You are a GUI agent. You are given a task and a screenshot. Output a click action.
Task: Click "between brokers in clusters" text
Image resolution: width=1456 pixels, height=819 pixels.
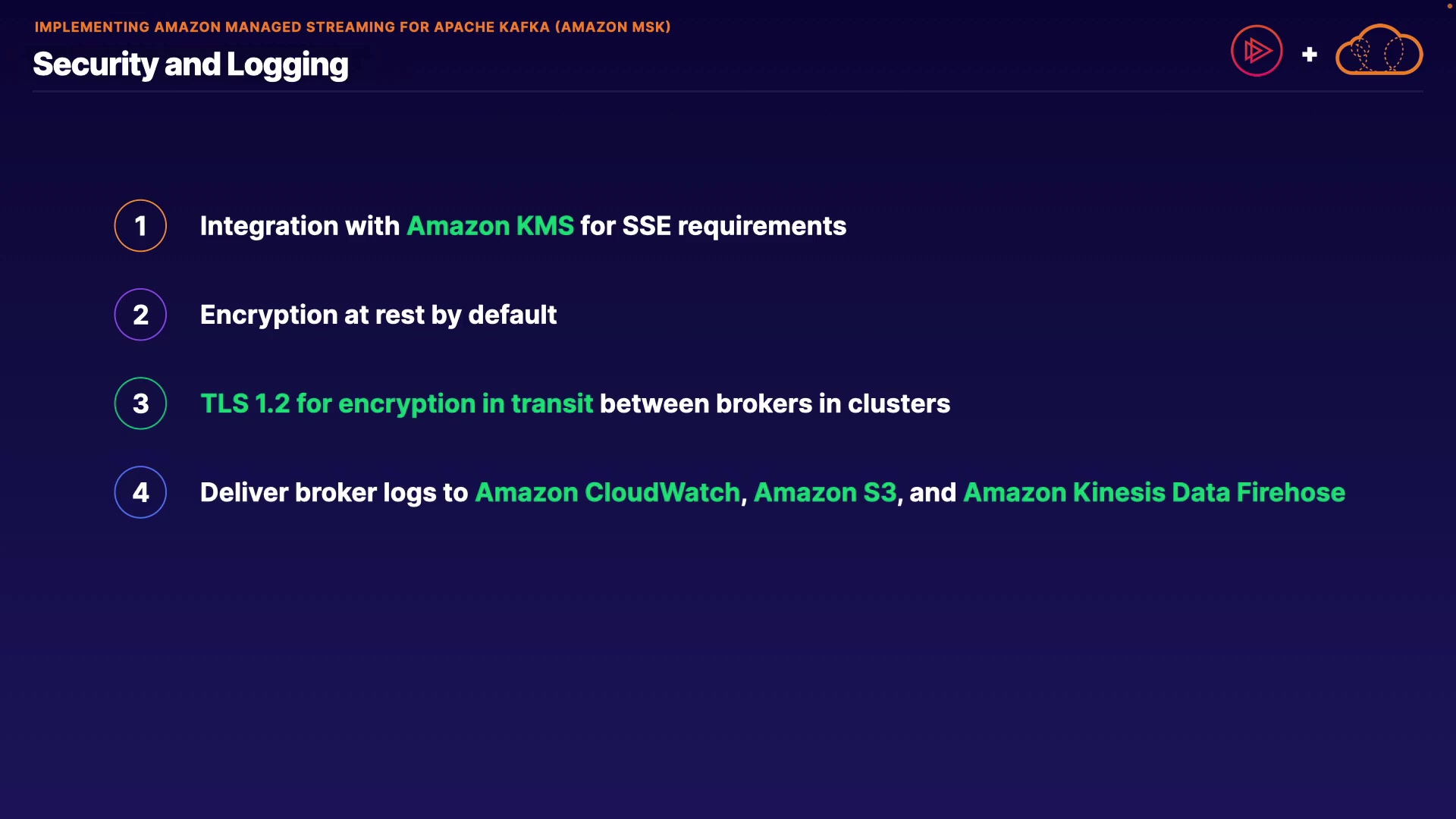coord(774,403)
